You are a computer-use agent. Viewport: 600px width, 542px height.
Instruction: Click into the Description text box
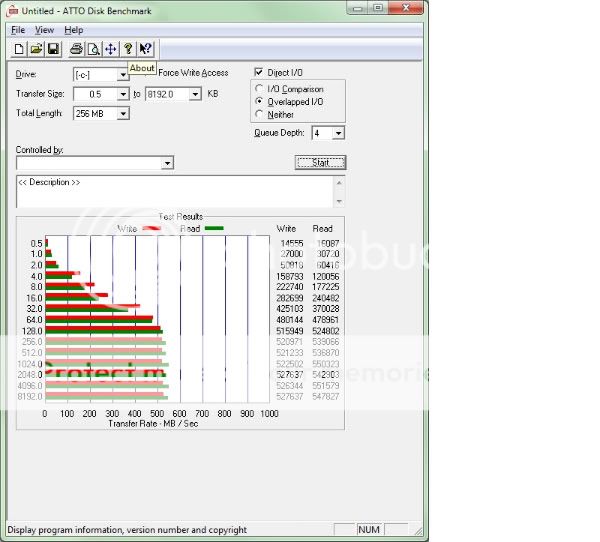(174, 192)
